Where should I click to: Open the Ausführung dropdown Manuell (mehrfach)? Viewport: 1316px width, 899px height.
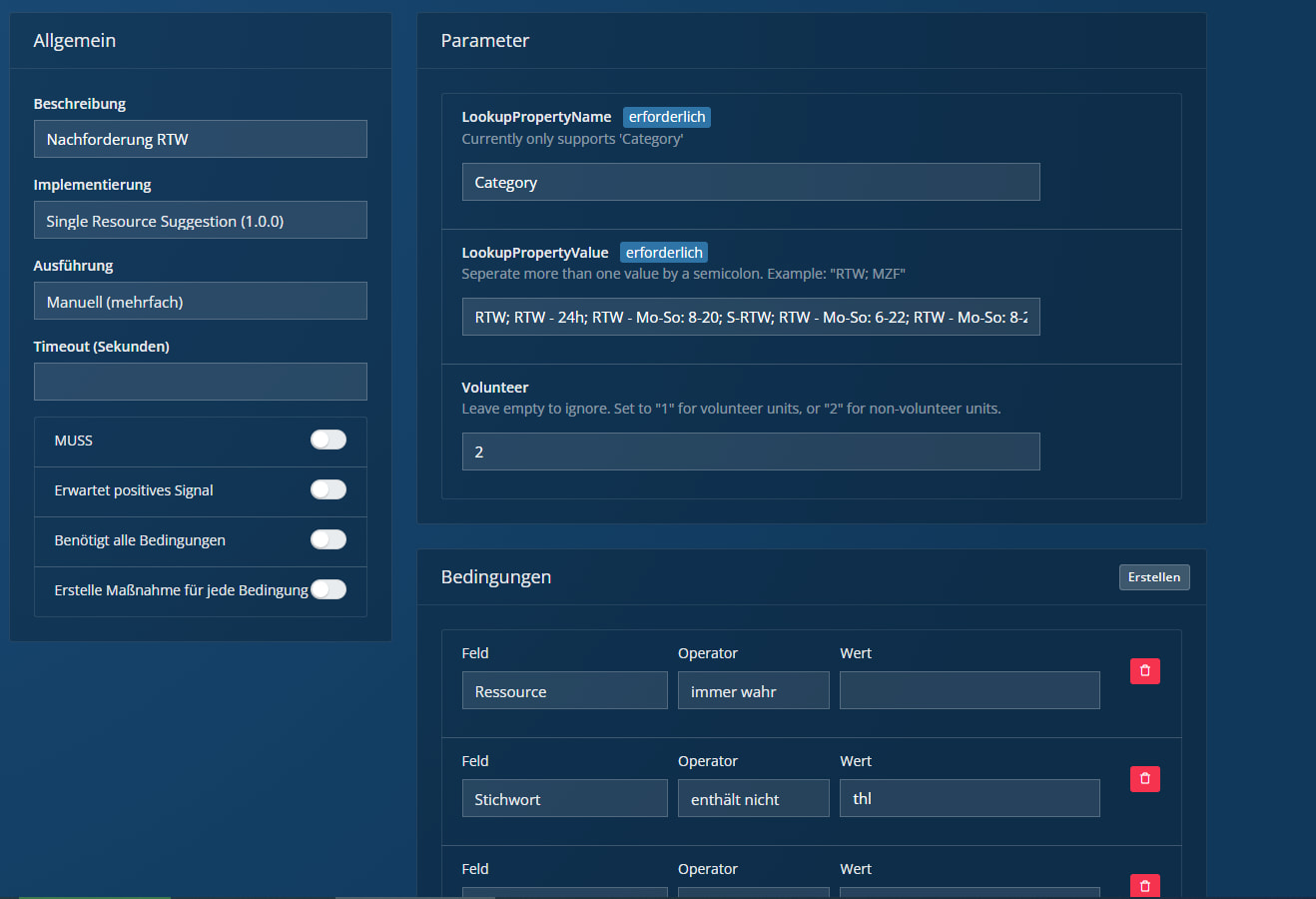tap(200, 302)
